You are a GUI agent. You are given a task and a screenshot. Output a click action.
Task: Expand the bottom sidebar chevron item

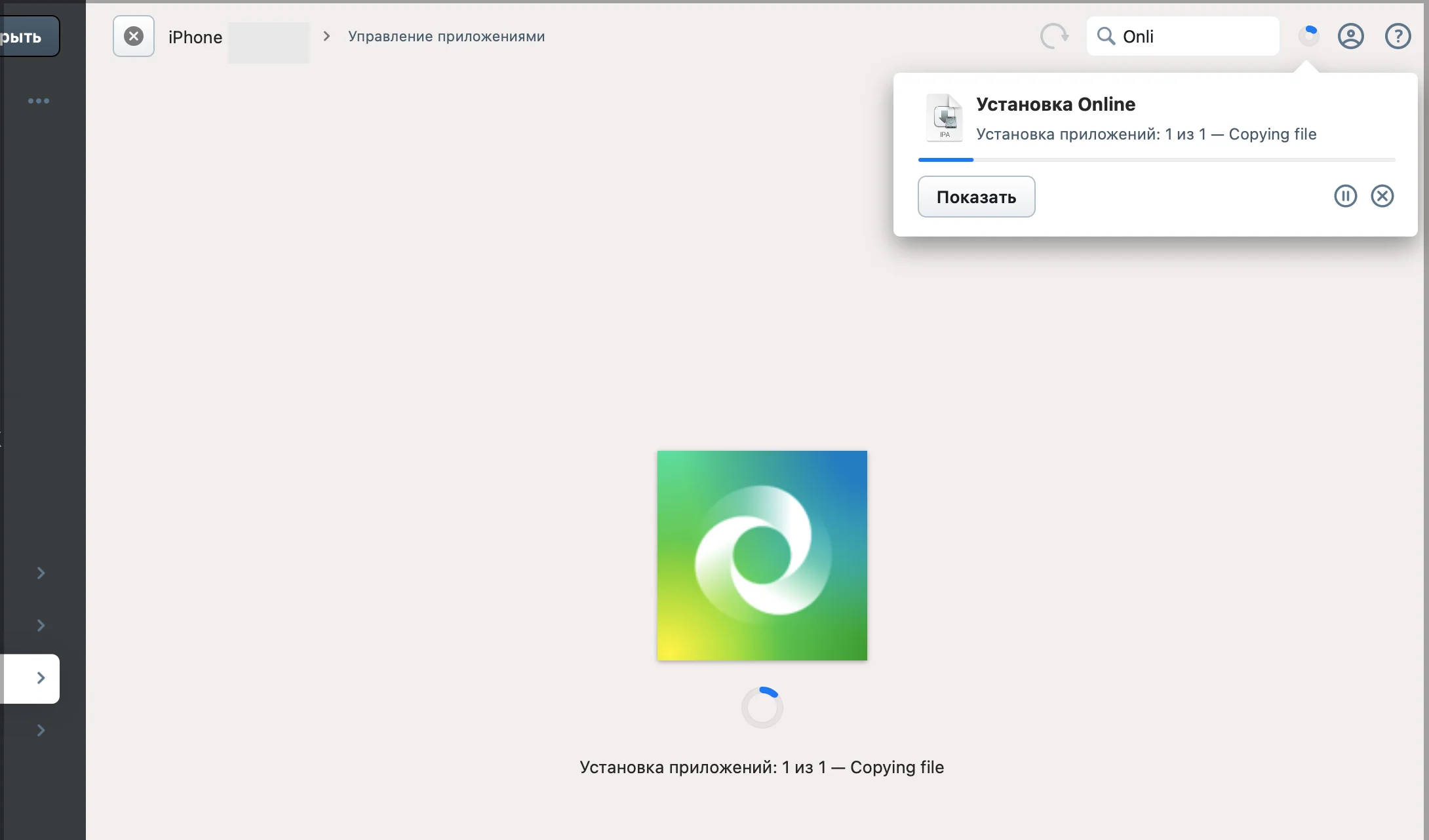[x=41, y=731]
